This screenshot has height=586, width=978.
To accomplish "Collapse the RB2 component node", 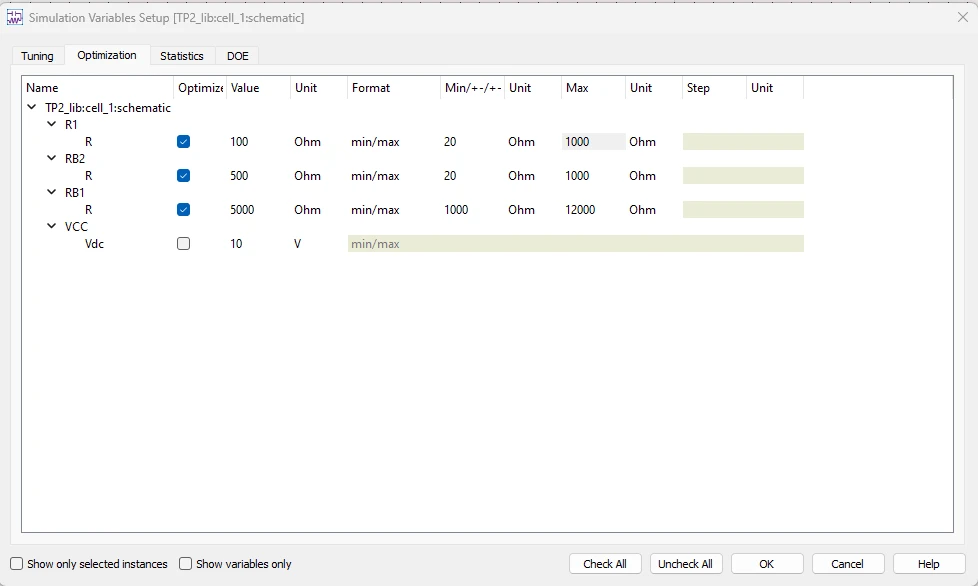I will click(x=52, y=158).
